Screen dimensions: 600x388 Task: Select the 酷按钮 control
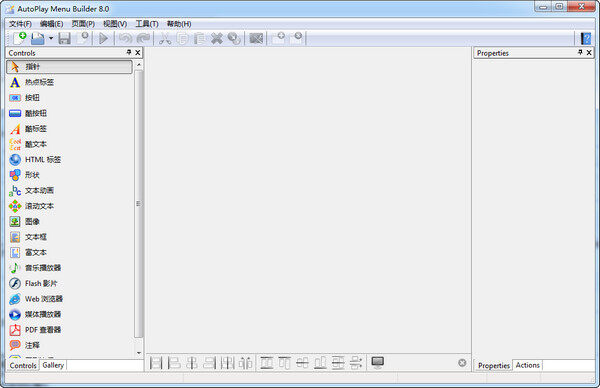point(69,113)
